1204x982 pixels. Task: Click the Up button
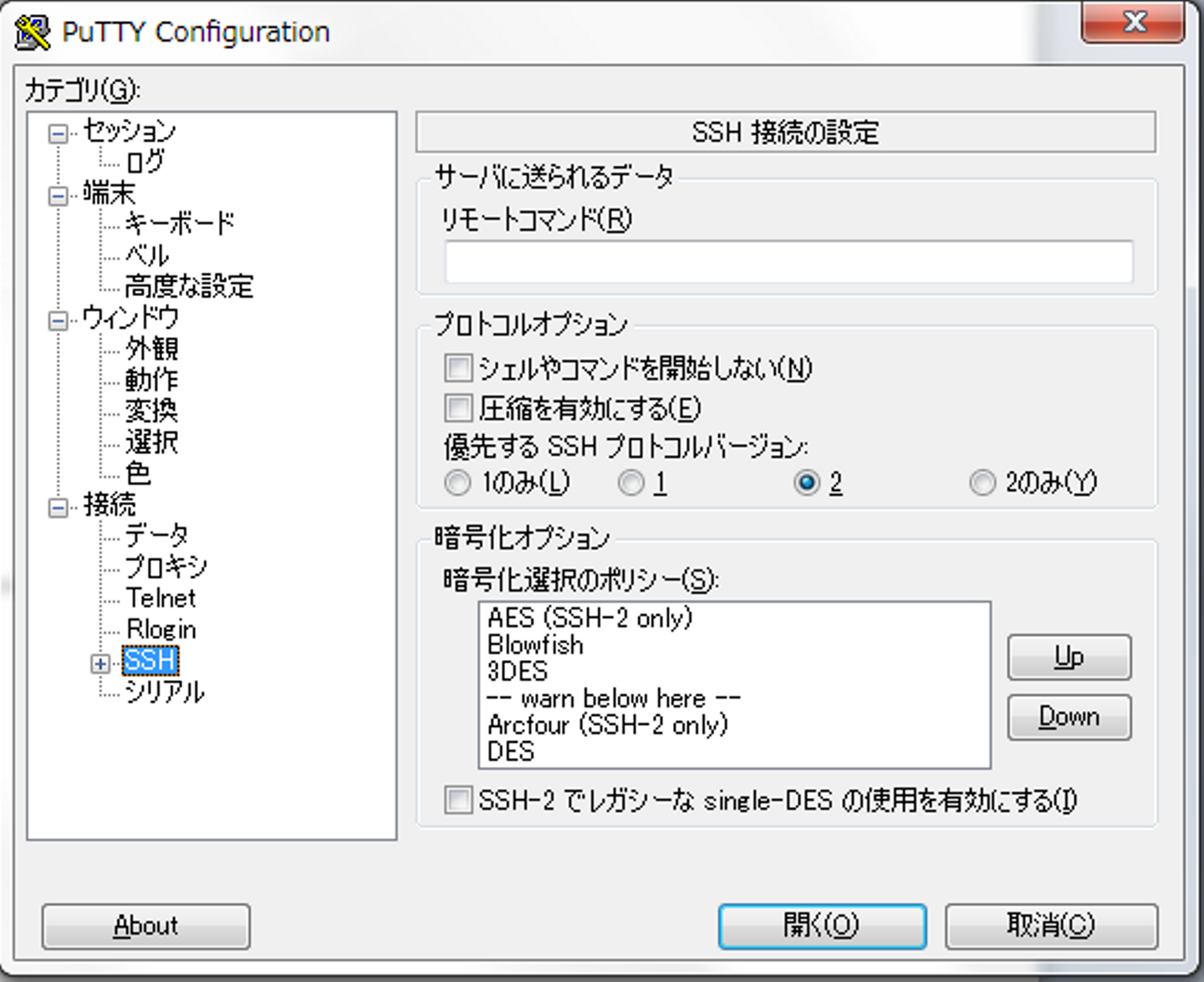1069,657
